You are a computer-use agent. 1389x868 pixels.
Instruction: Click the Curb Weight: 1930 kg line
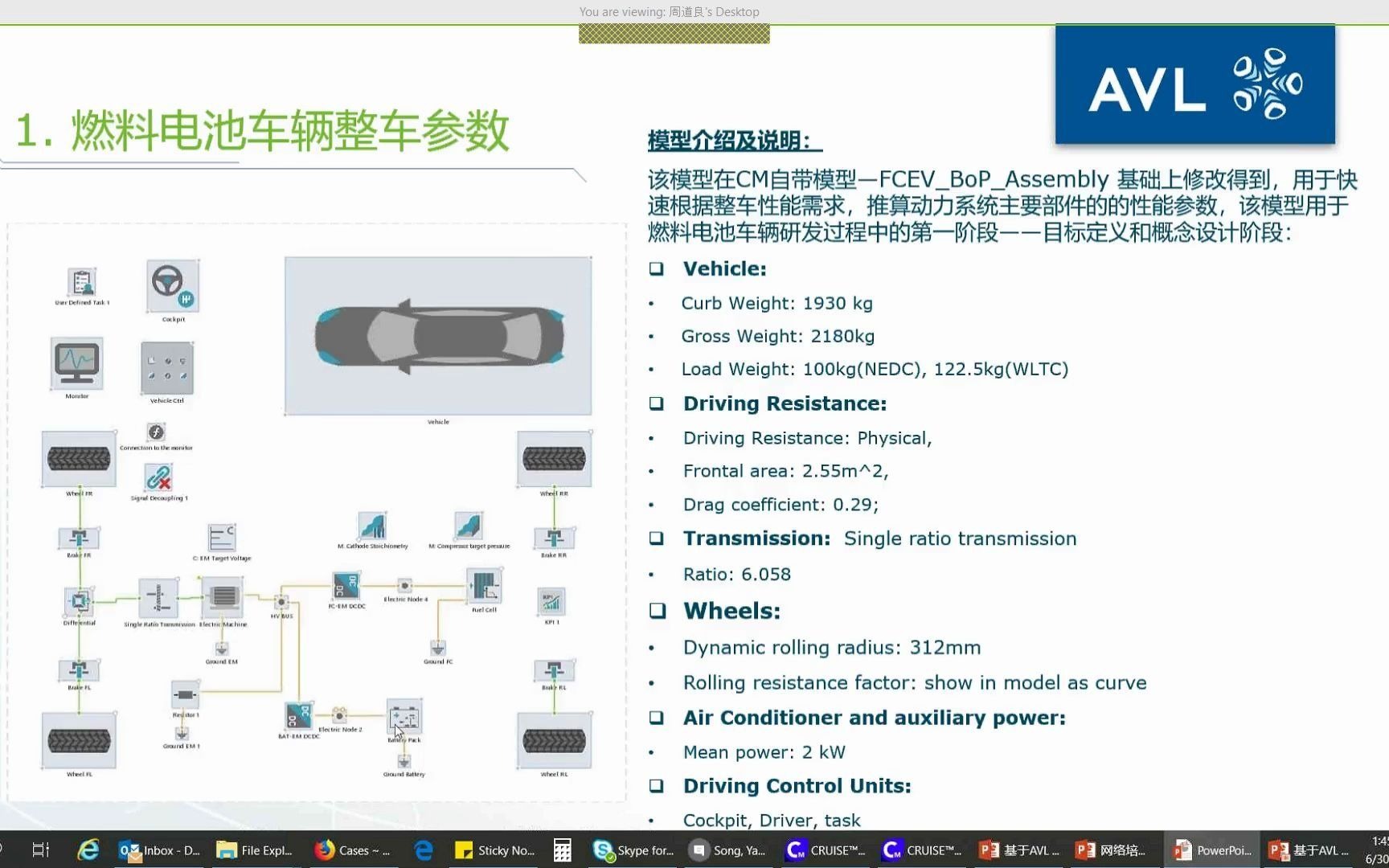[x=776, y=303]
